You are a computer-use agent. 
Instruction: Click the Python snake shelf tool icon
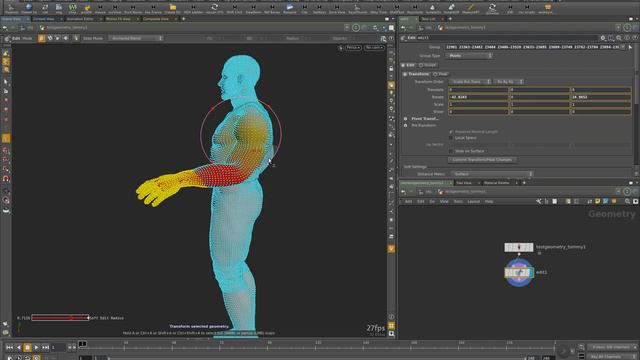[87, 7]
